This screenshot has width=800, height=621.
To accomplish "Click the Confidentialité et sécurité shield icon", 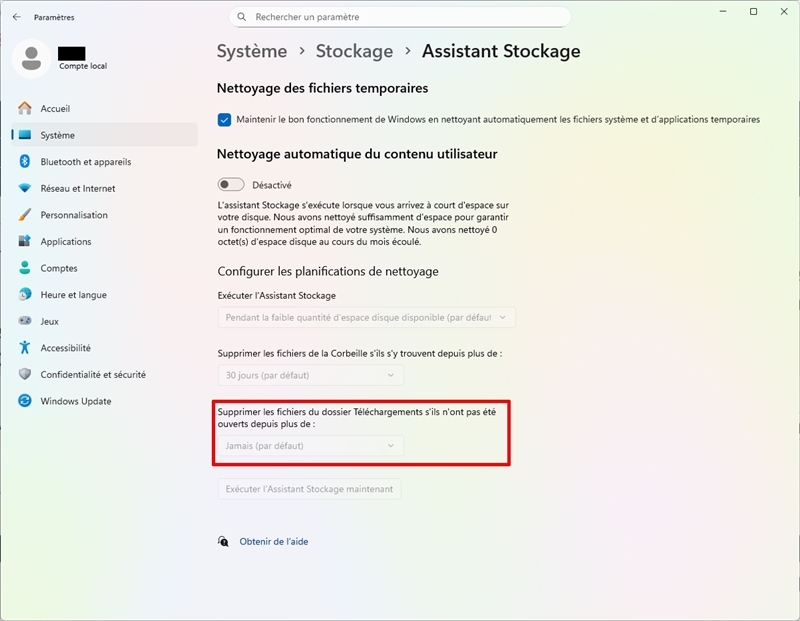I will point(25,375).
